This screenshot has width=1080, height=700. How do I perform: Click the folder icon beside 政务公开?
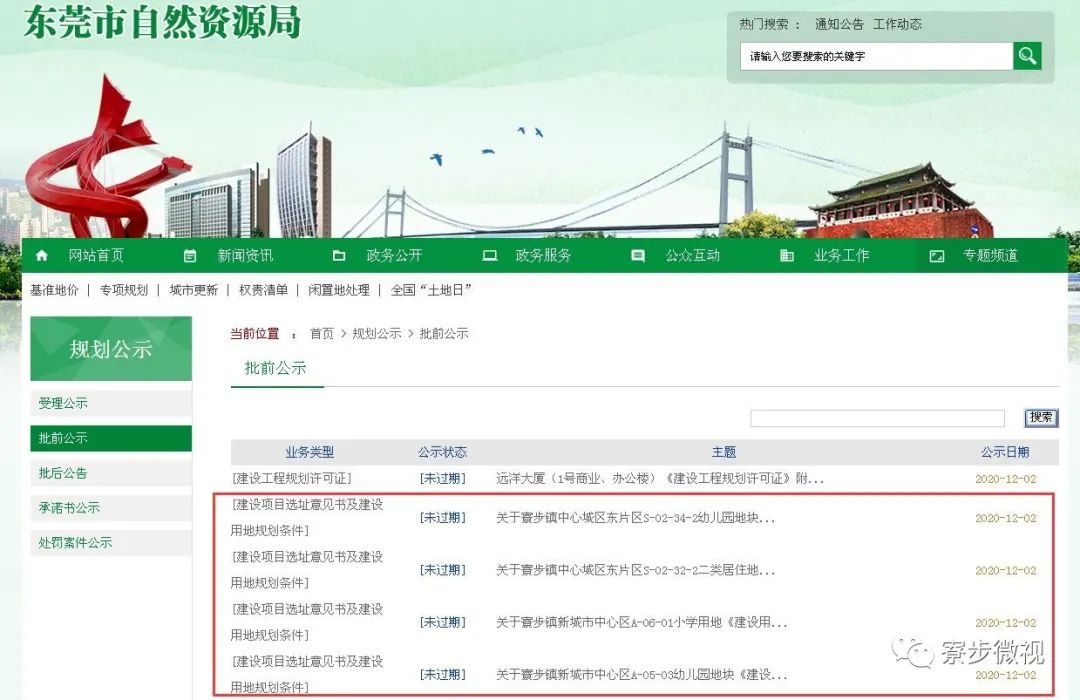coord(339,256)
